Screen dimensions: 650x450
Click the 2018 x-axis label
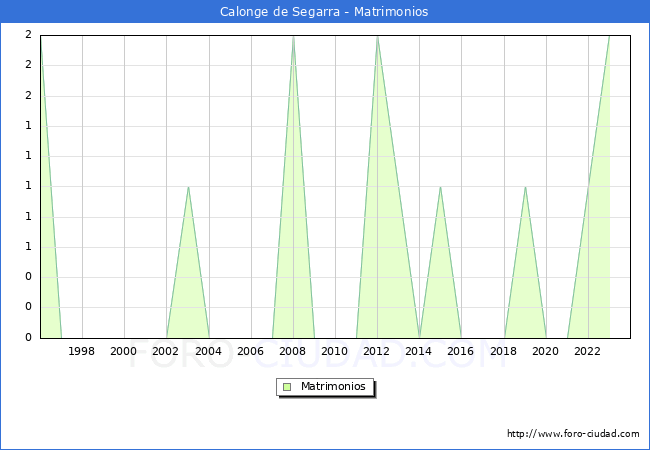503,351
